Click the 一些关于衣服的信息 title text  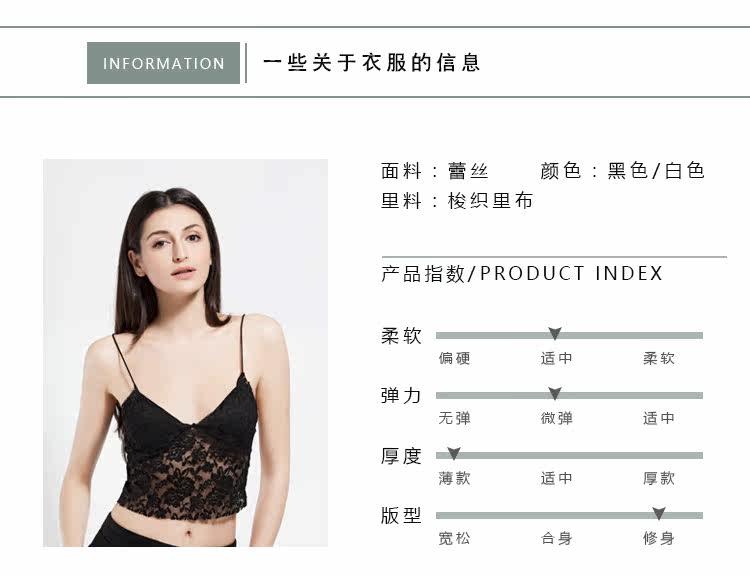click(x=372, y=63)
